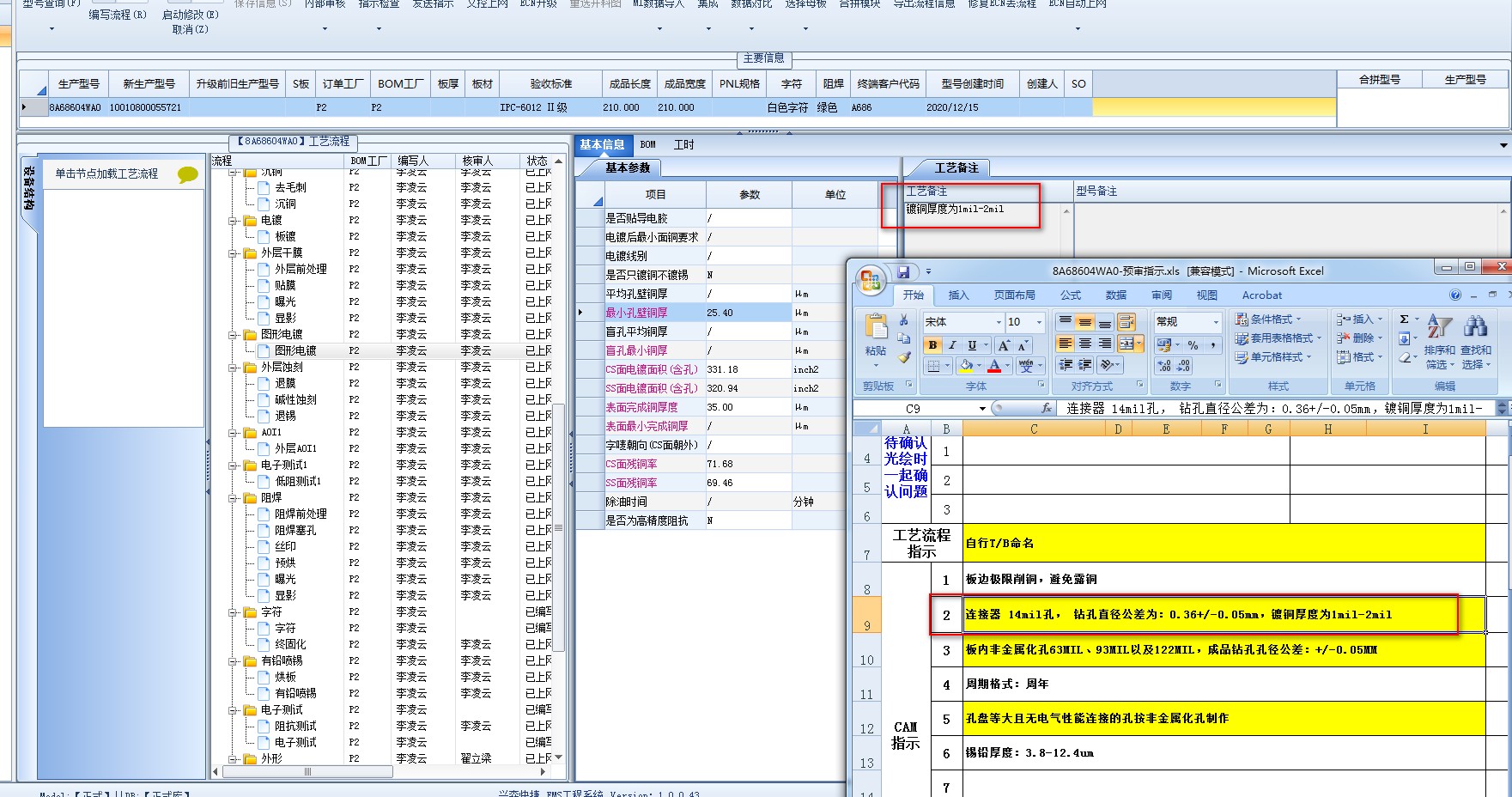Screen dimensions: 1512x797
Task: Toggle top vertical alignment
Action: pos(1066,322)
